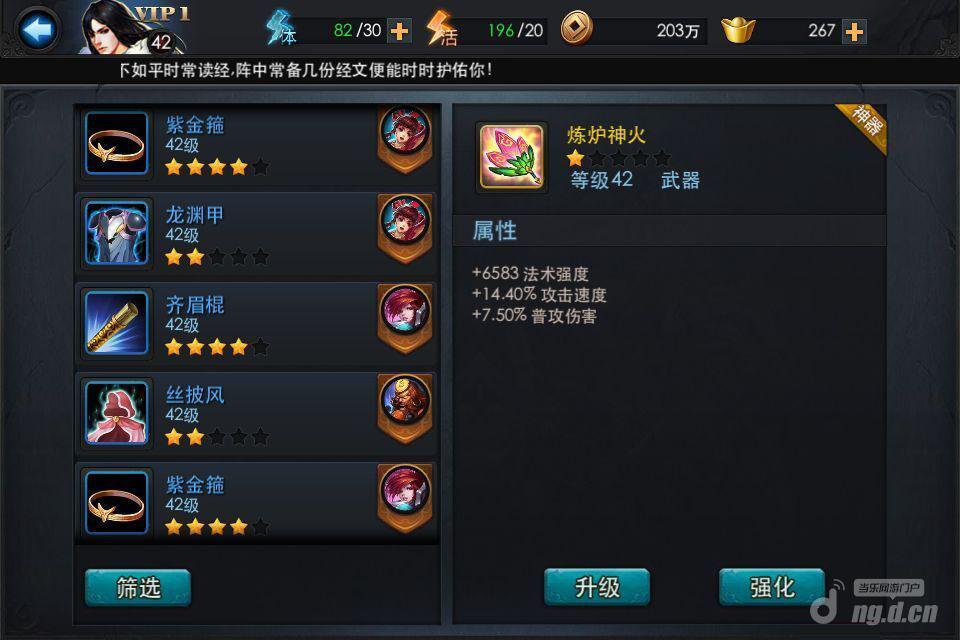Image resolution: width=960 pixels, height=640 pixels.
Task: Select the first 紫金箍 ring item
Action: pos(257,144)
